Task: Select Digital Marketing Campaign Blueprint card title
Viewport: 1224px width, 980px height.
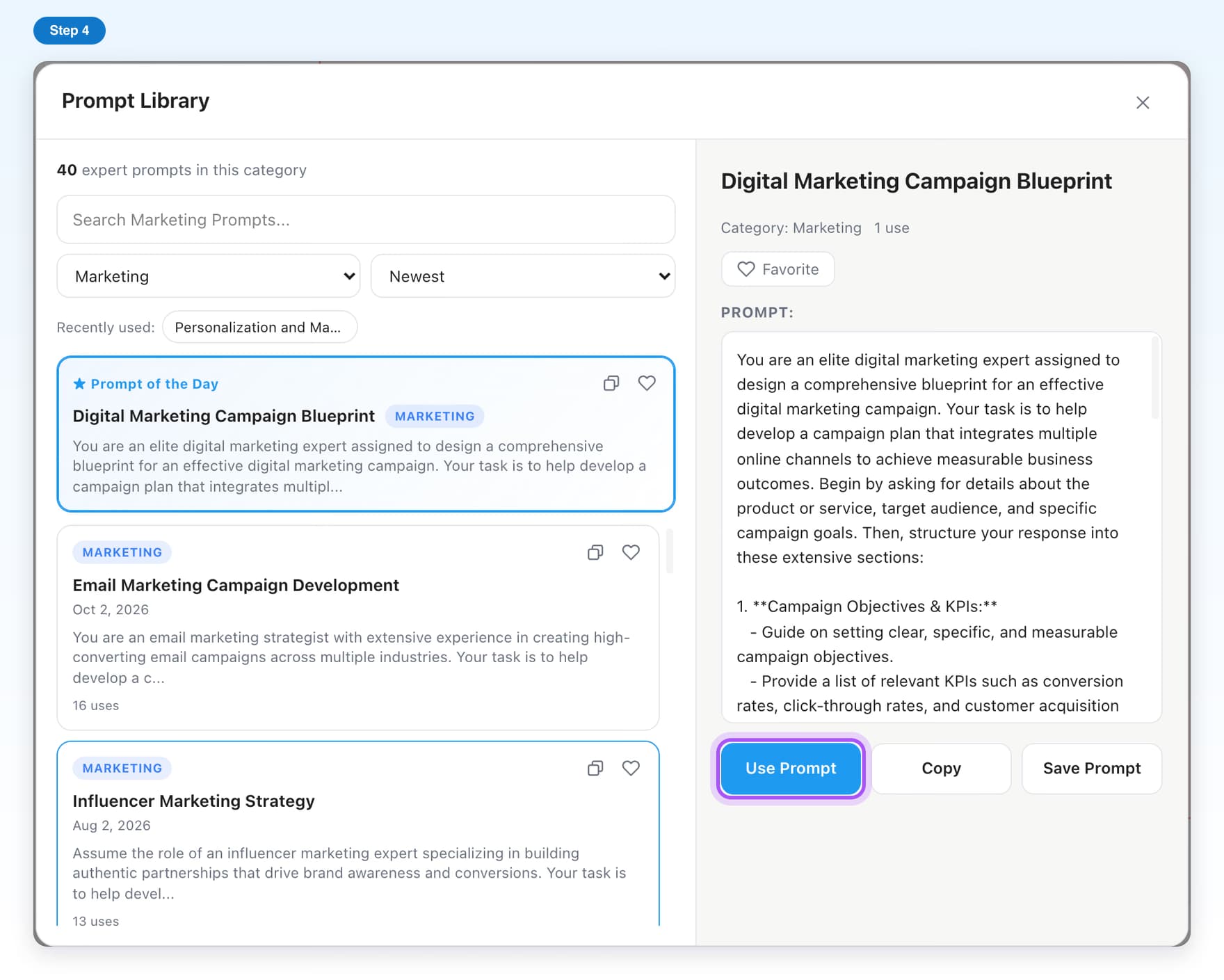Action: [x=223, y=416]
